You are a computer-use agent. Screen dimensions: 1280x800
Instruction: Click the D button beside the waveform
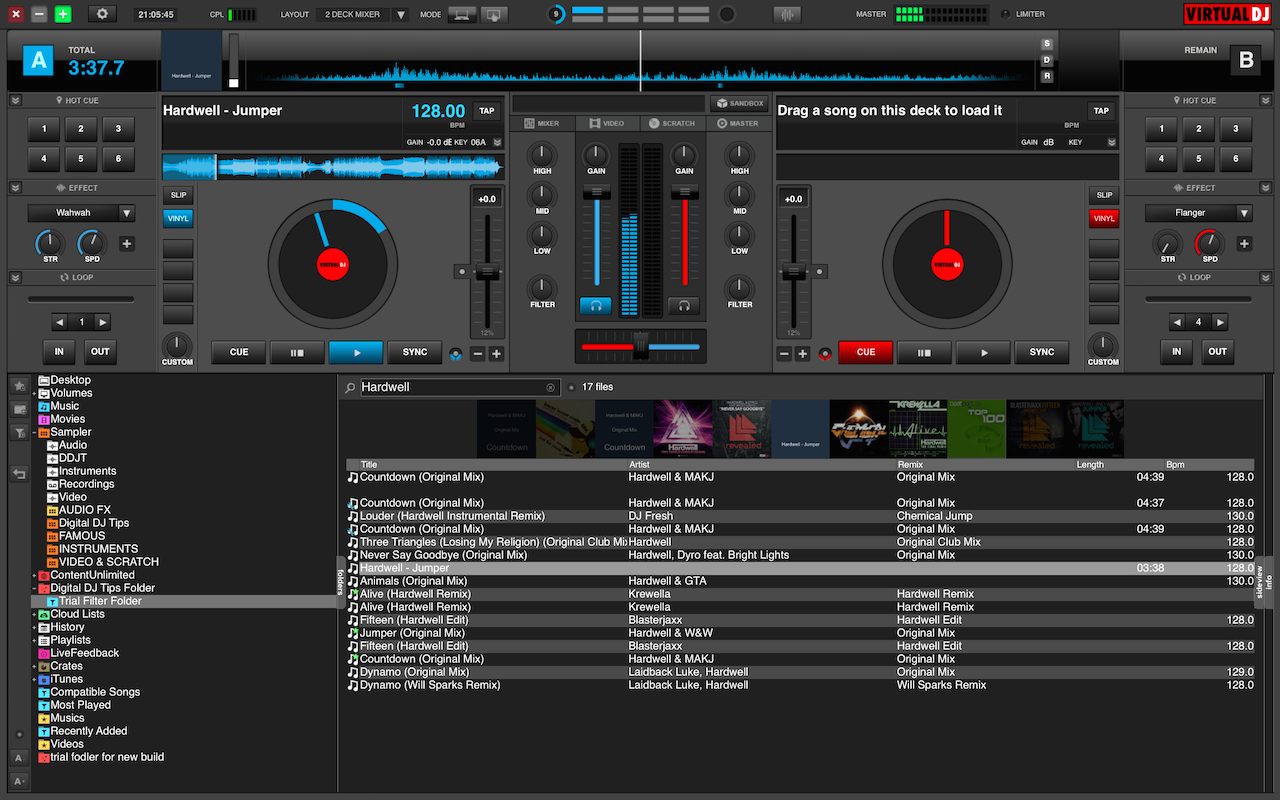tap(1047, 60)
